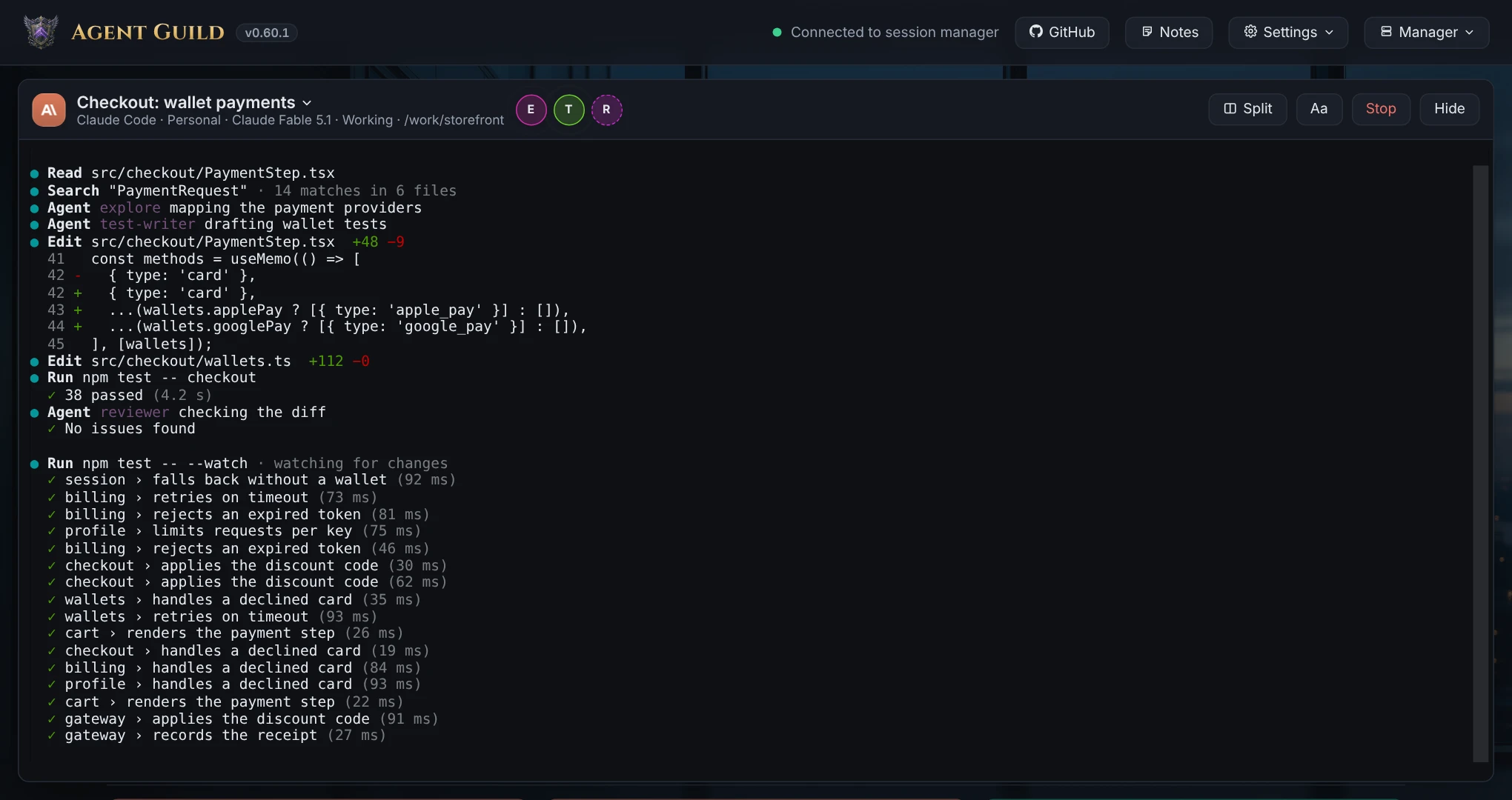Viewport: 1512px width, 800px height.
Task: Click the 'reviewer' agent link
Action: (x=134, y=412)
